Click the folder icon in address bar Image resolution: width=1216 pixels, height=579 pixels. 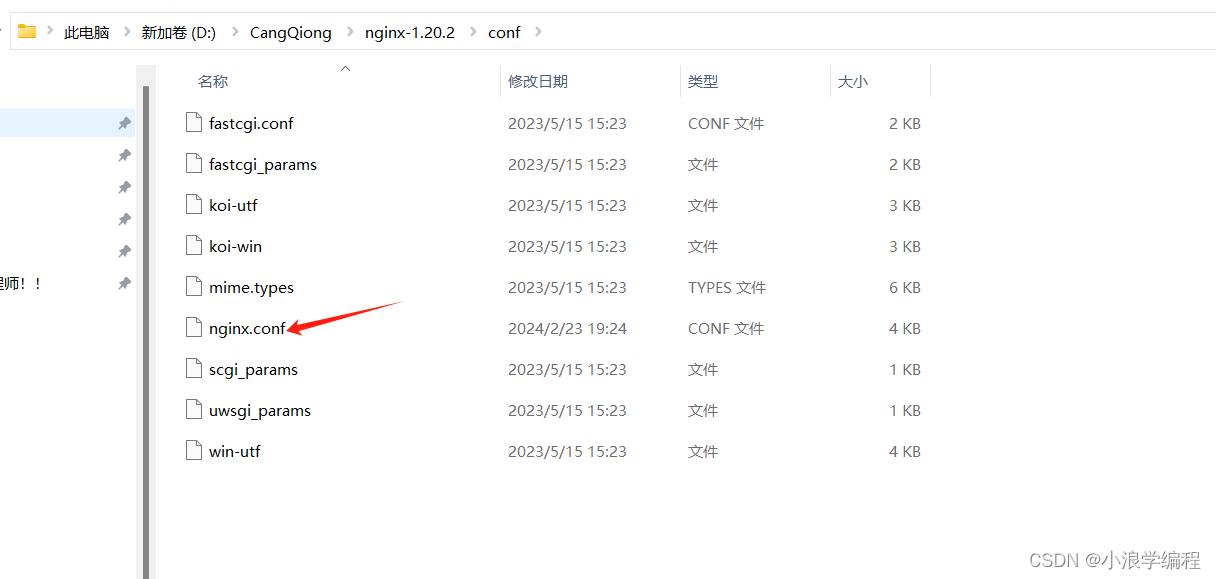tap(27, 31)
